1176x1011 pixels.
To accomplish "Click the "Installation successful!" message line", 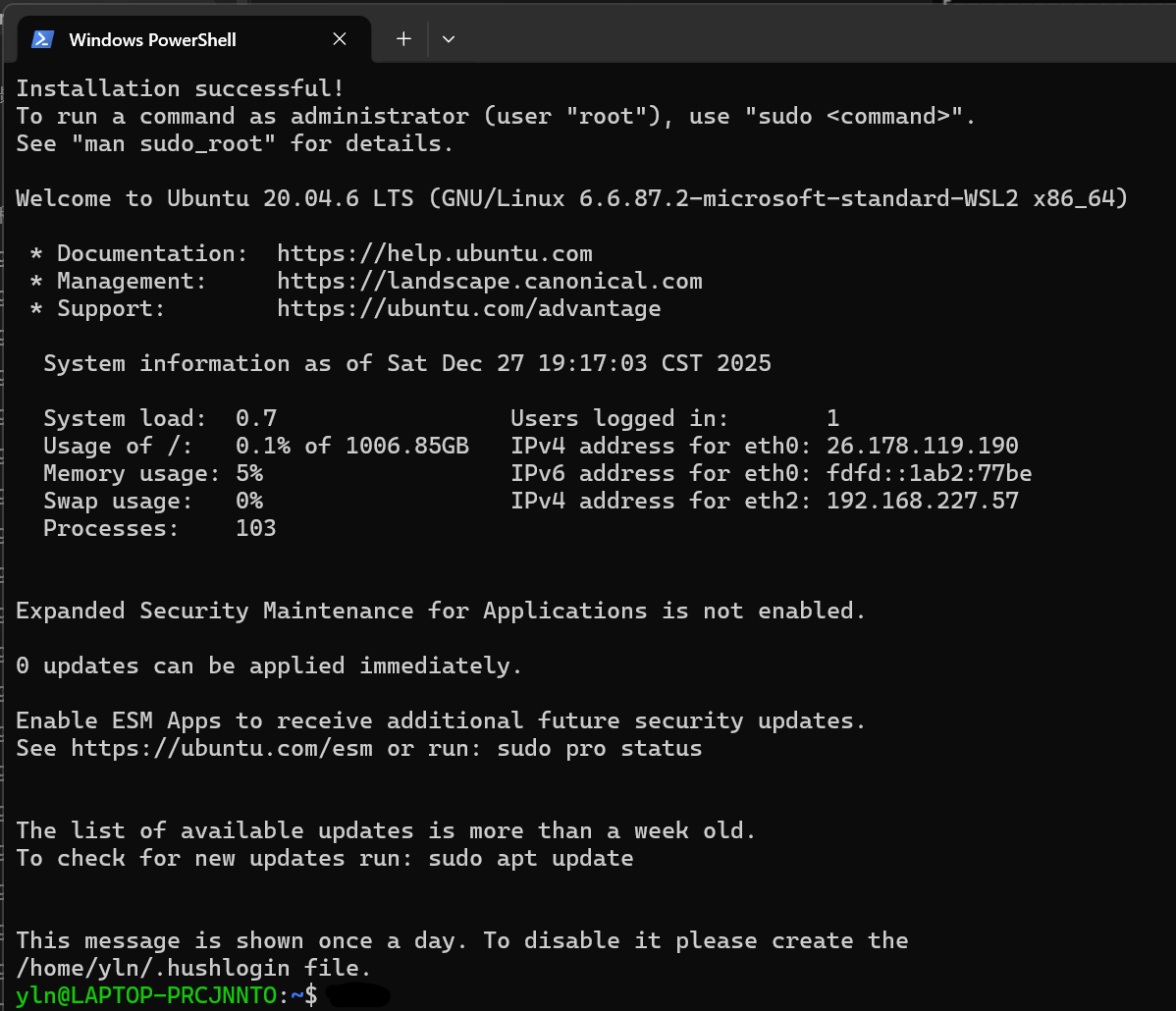I will coord(180,88).
